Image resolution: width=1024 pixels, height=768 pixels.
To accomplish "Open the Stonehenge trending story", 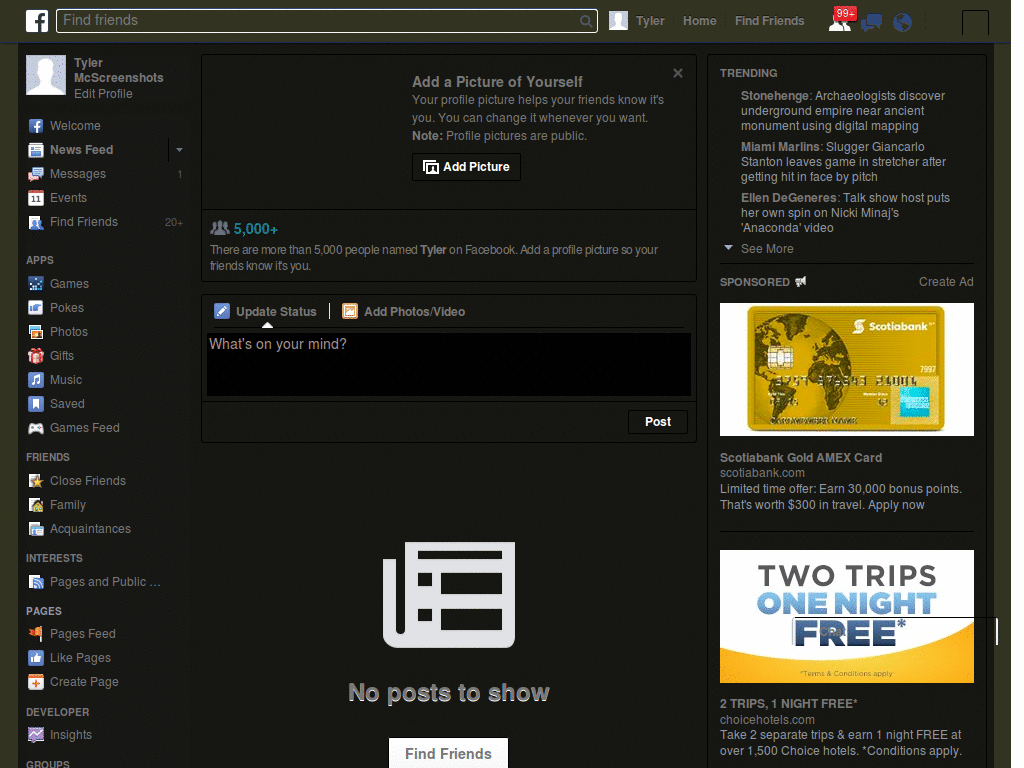I will (842, 111).
